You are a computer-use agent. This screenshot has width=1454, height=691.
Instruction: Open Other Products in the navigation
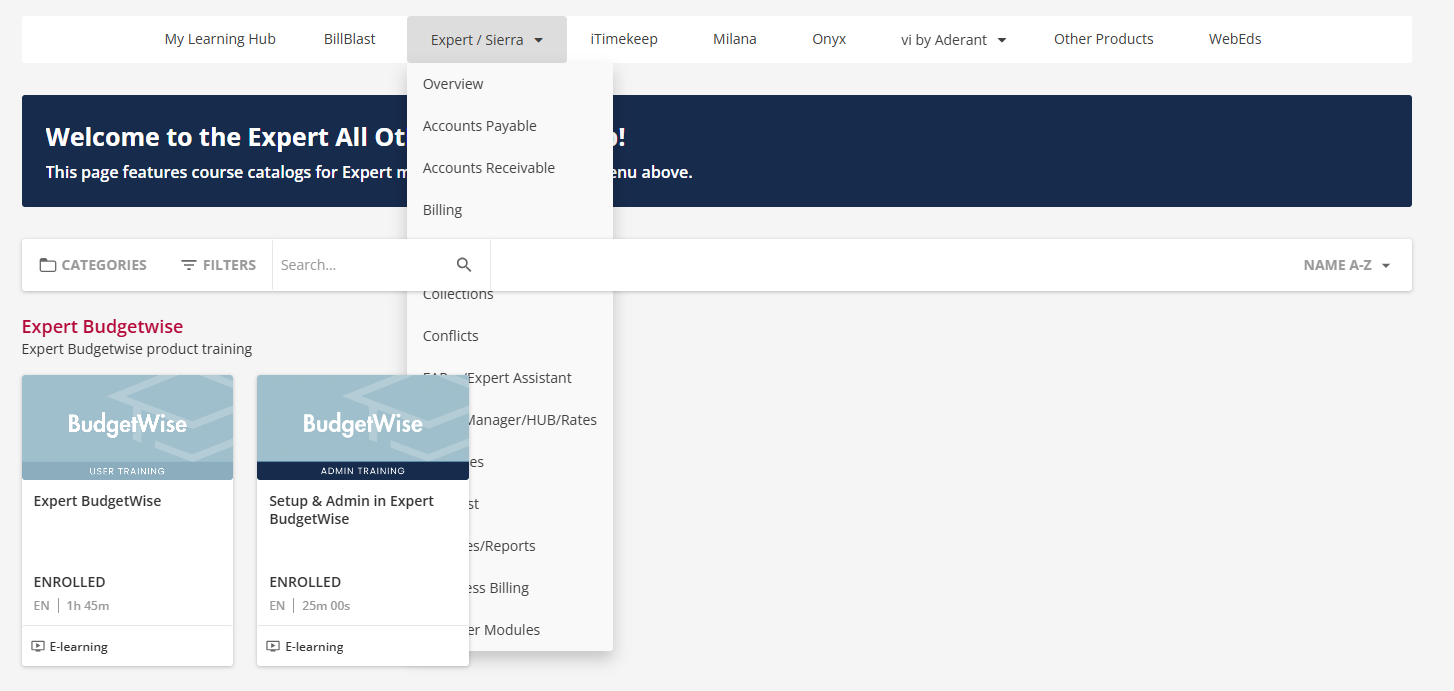(1104, 39)
